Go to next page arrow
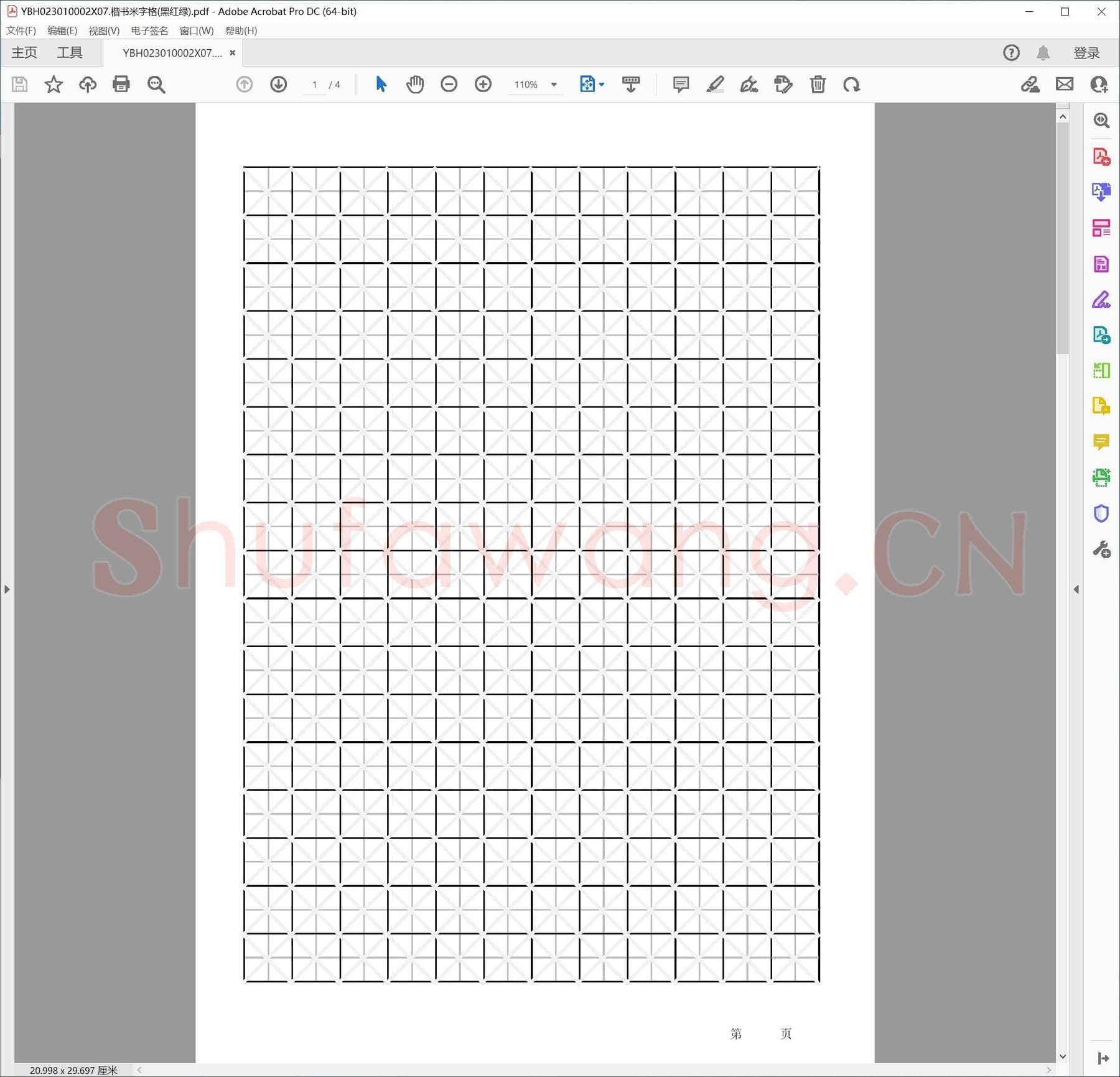1120x1077 pixels. click(279, 84)
